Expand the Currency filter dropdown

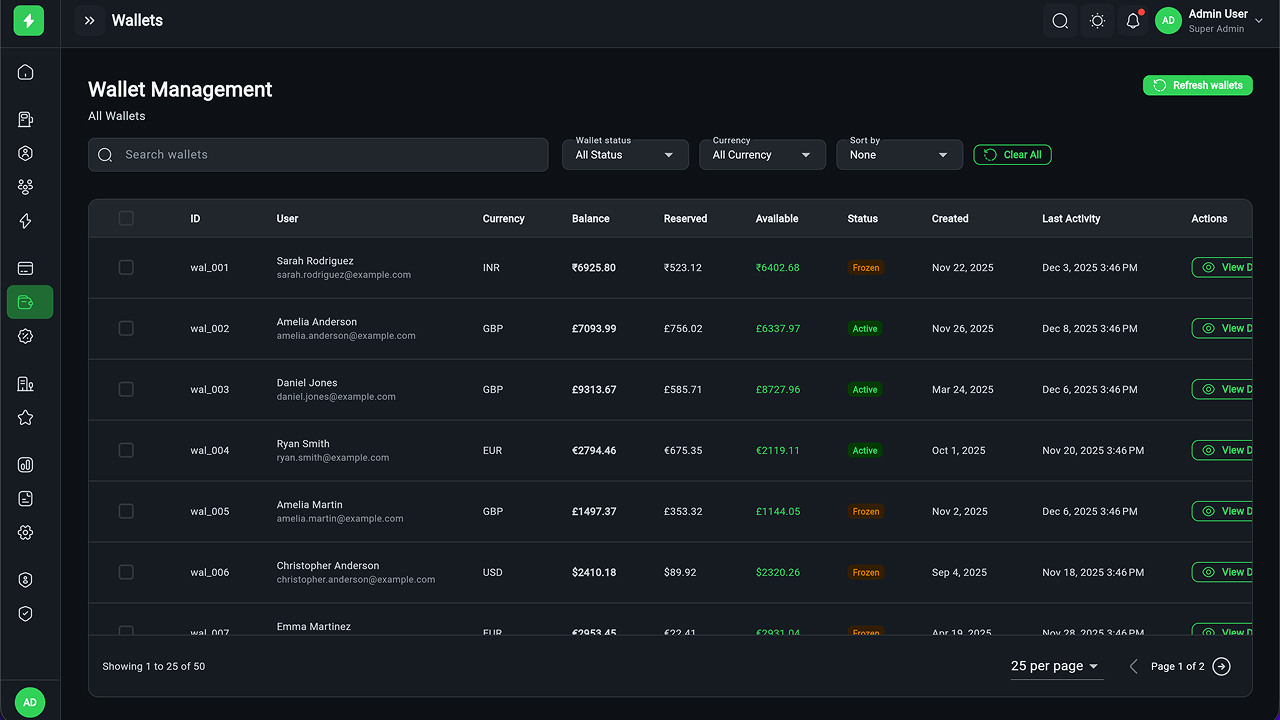coord(762,155)
